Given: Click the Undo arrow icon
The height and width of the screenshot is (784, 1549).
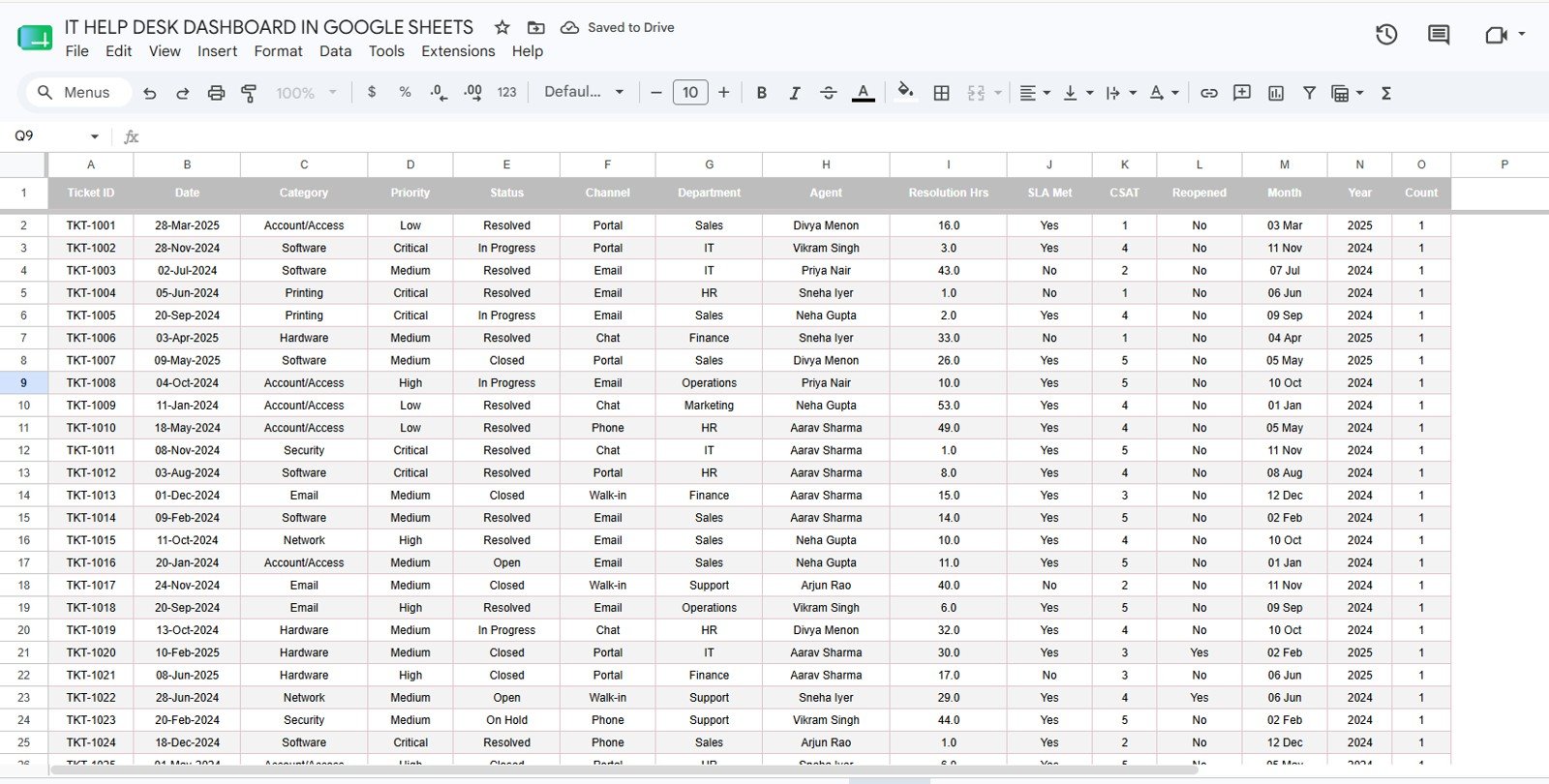Looking at the screenshot, I should pos(149,93).
